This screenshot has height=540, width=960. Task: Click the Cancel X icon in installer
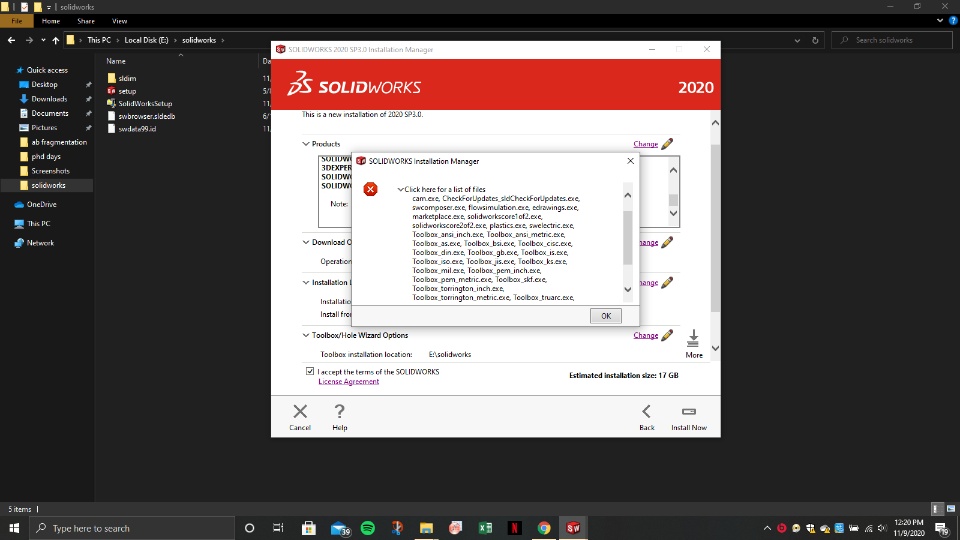pyautogui.click(x=300, y=411)
